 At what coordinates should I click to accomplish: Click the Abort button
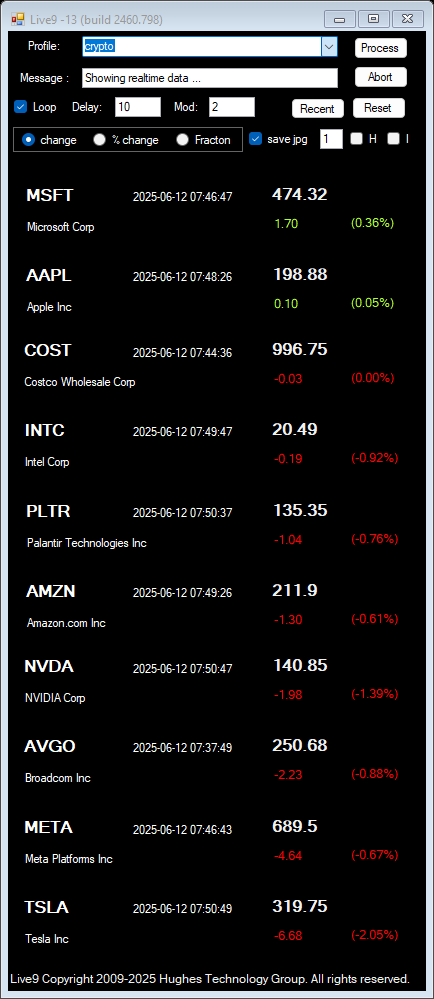tap(380, 77)
